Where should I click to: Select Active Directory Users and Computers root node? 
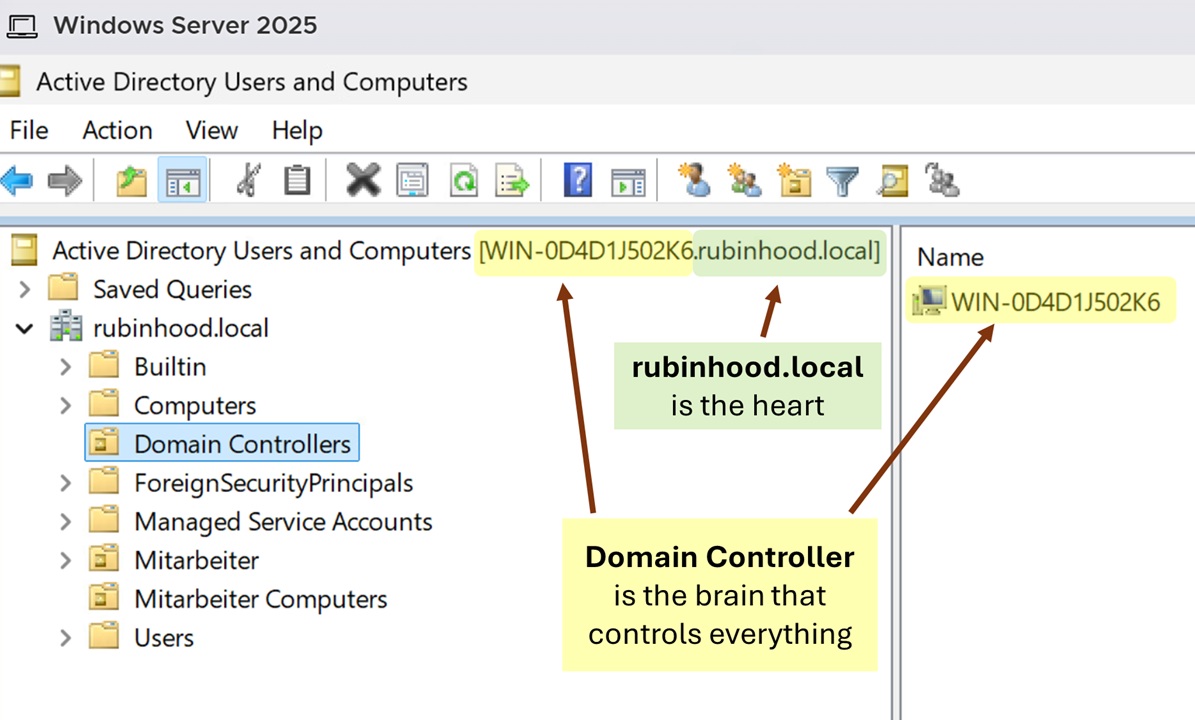click(x=261, y=251)
